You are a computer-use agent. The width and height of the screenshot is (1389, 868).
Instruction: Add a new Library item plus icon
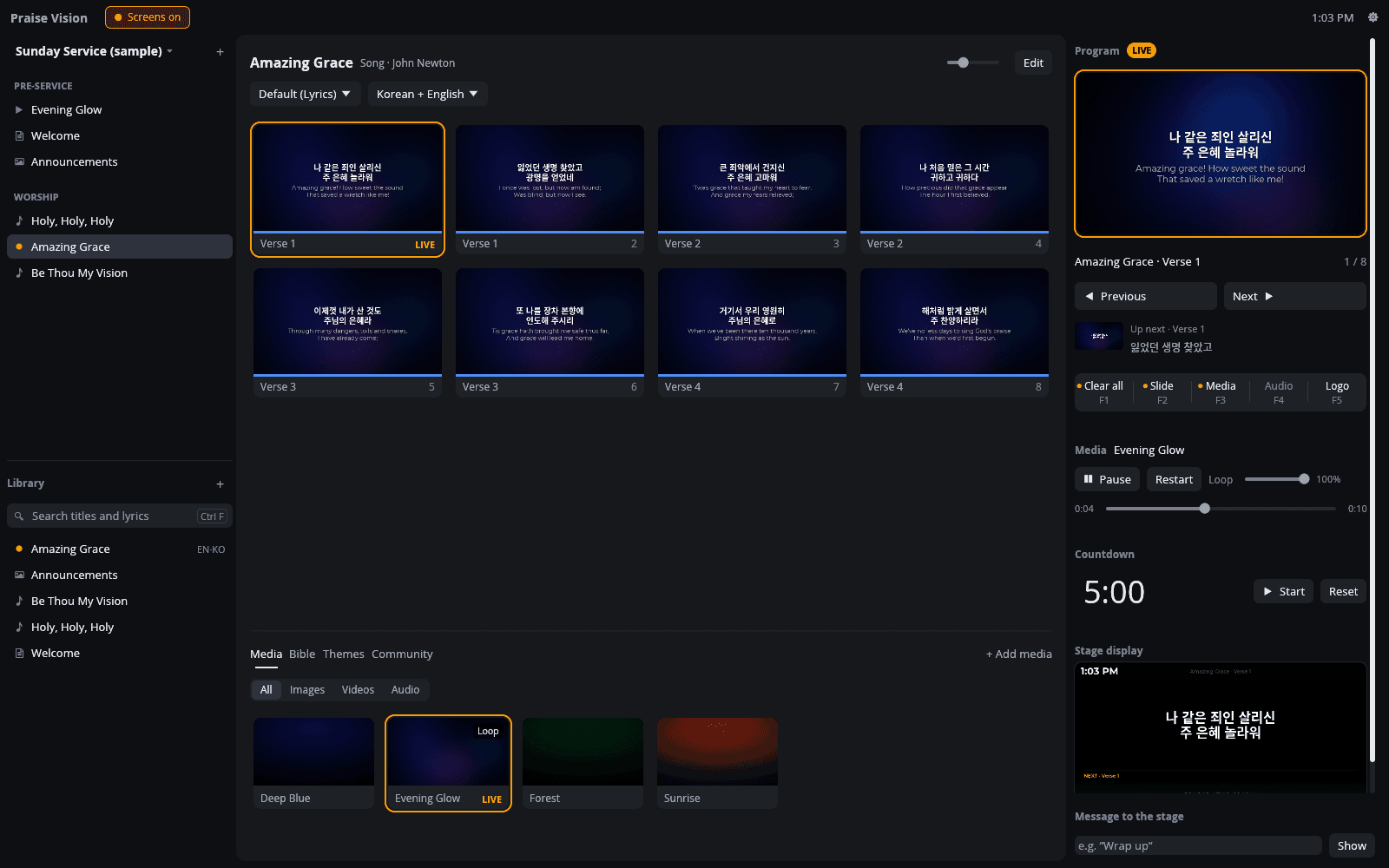[x=220, y=484]
